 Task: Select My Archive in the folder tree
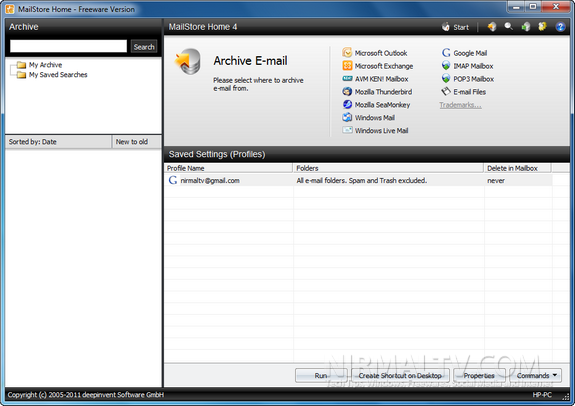45,65
